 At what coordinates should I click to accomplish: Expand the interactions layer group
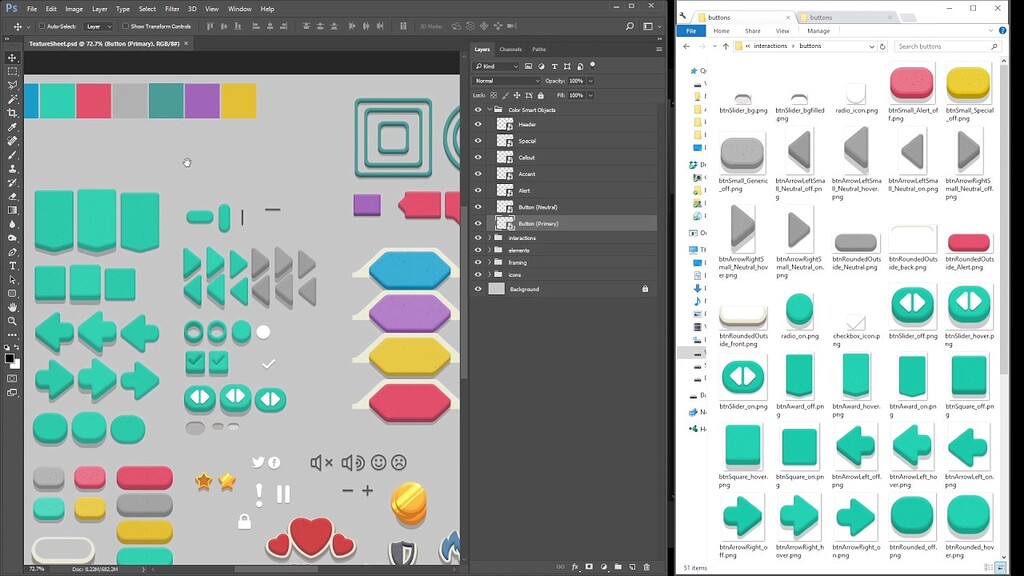pos(489,239)
